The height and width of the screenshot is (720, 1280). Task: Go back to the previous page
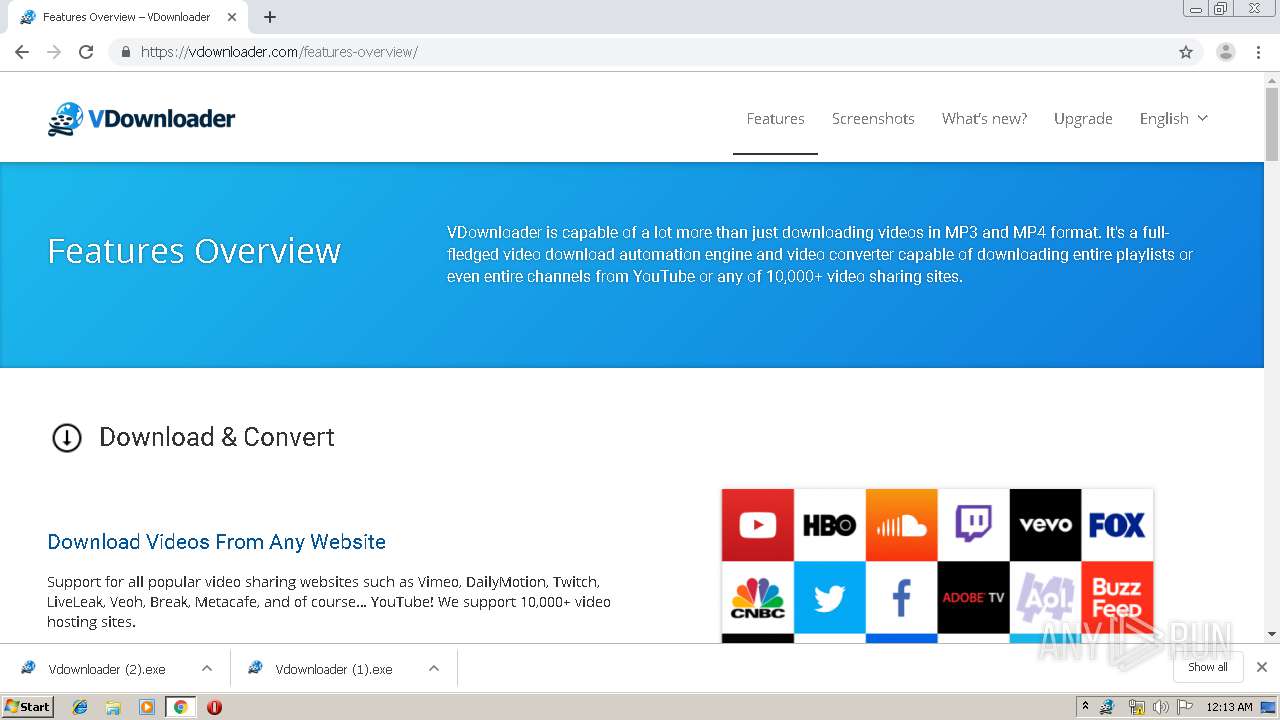[22, 52]
